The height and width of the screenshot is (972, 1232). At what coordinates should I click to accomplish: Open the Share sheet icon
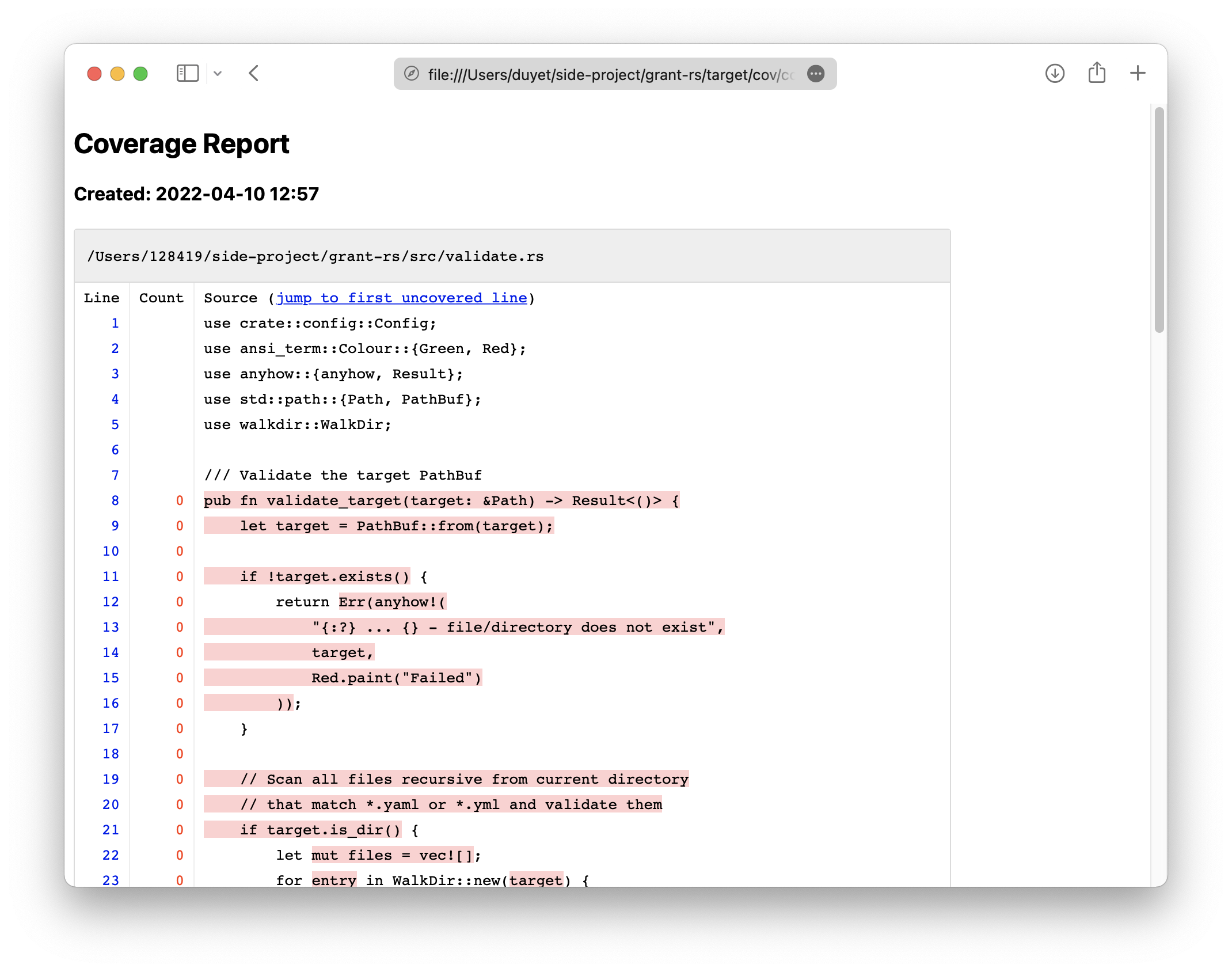tap(1097, 73)
